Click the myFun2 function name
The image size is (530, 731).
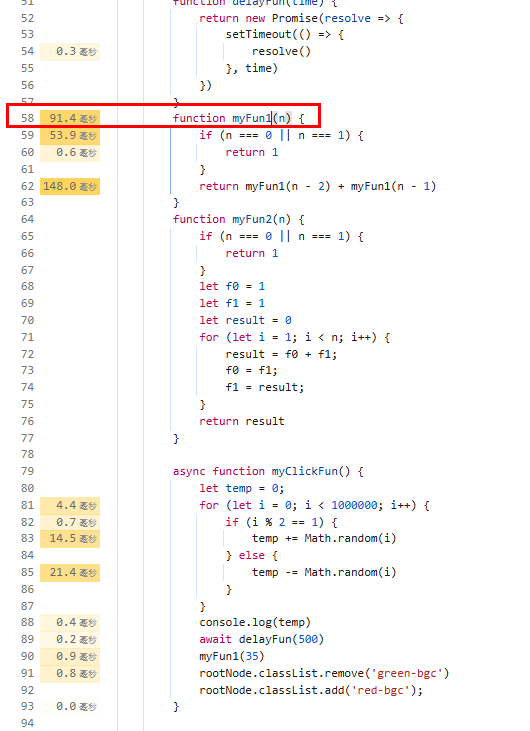[x=252, y=219]
